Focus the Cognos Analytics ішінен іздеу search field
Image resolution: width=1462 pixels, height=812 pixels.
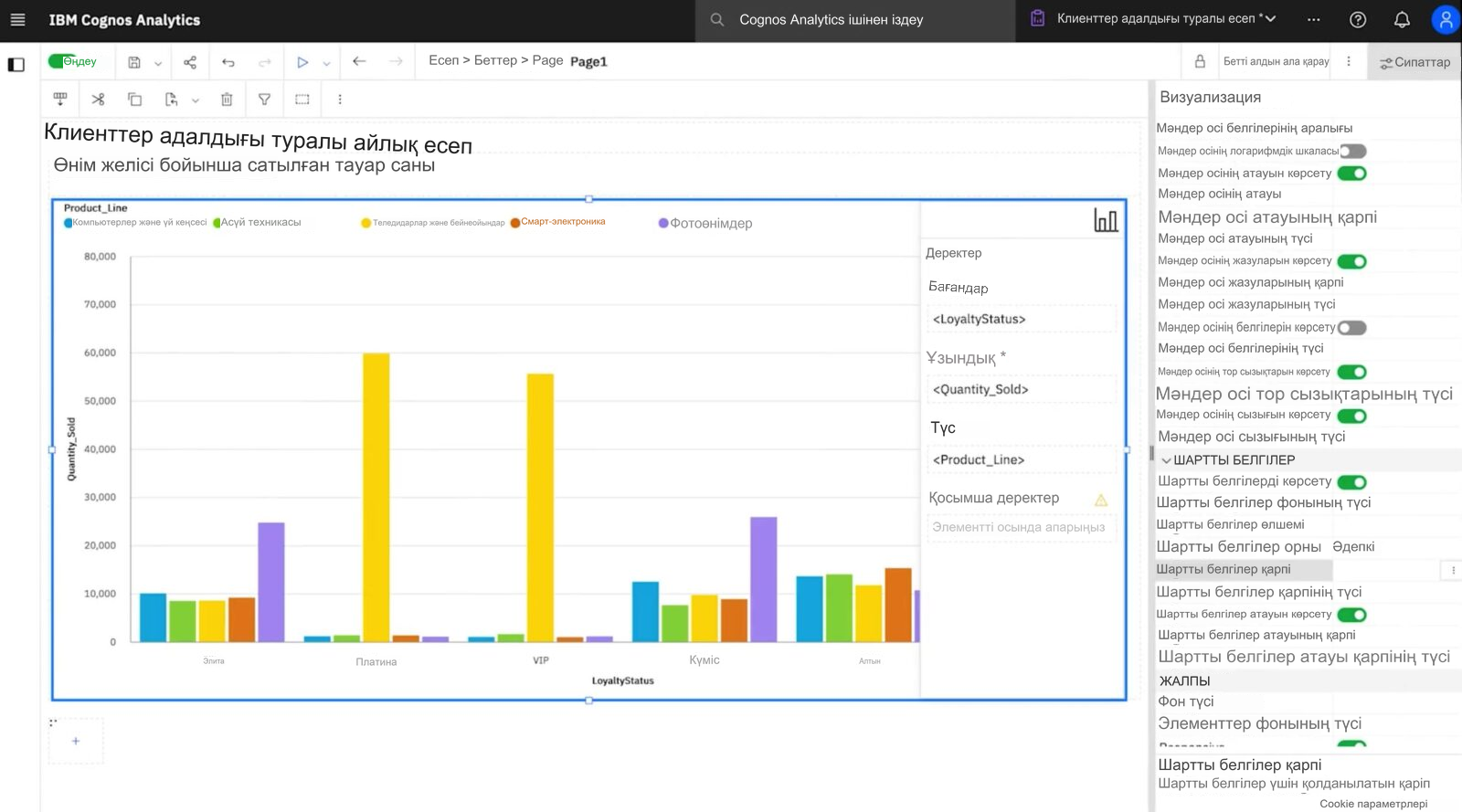pyautogui.click(x=854, y=20)
